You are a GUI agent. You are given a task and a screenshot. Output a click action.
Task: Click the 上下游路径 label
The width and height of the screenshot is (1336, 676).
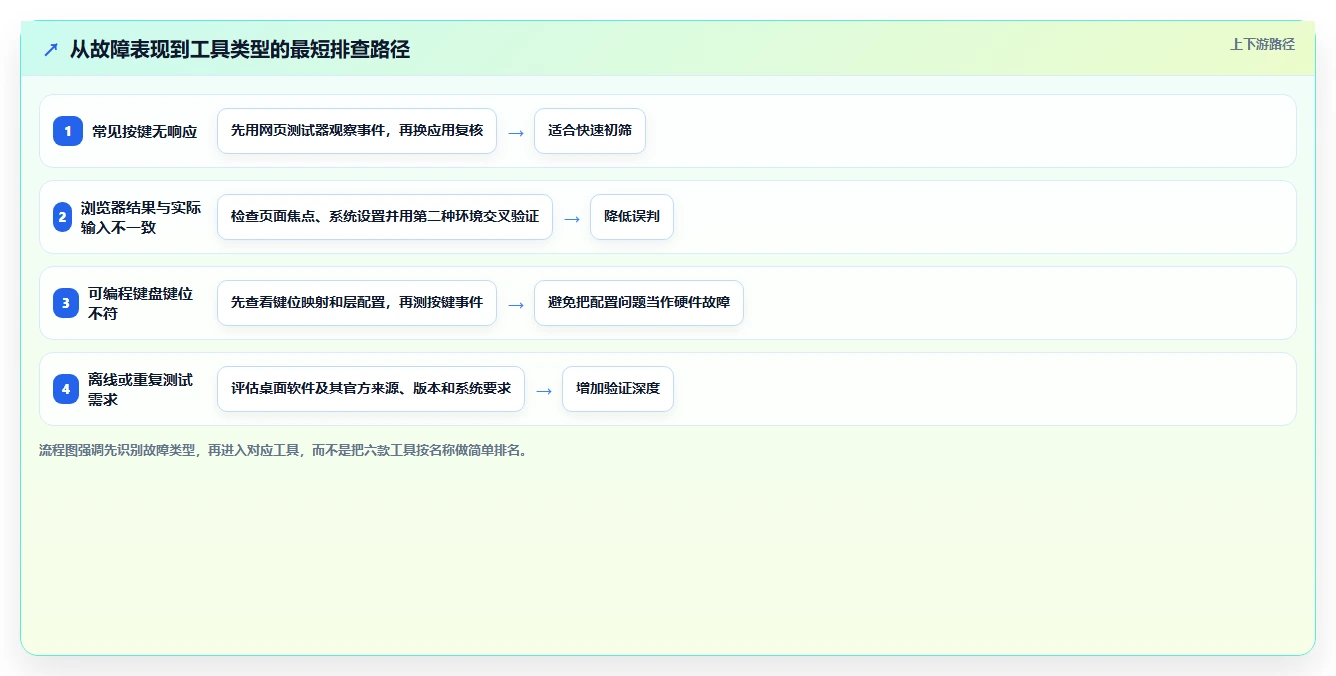pos(1262,44)
